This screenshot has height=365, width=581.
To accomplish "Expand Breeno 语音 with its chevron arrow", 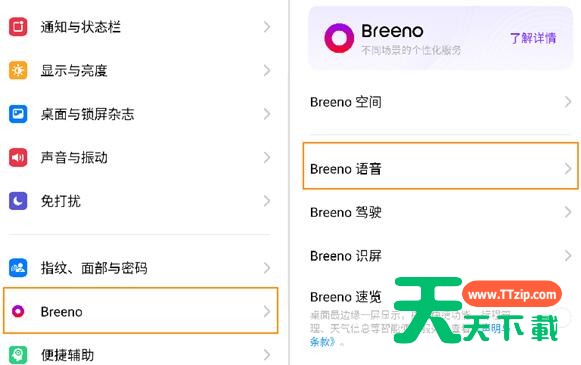I will 568,169.
